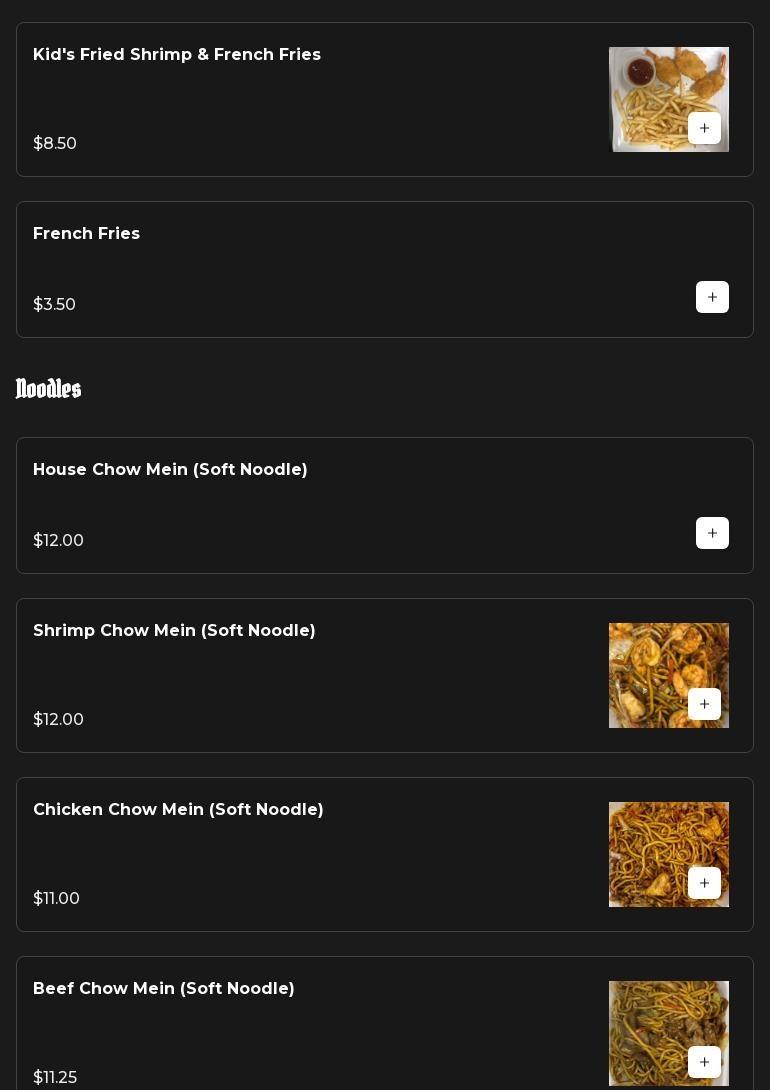770x1090 pixels.
Task: Click the Noodles section heading
Action: point(48,389)
